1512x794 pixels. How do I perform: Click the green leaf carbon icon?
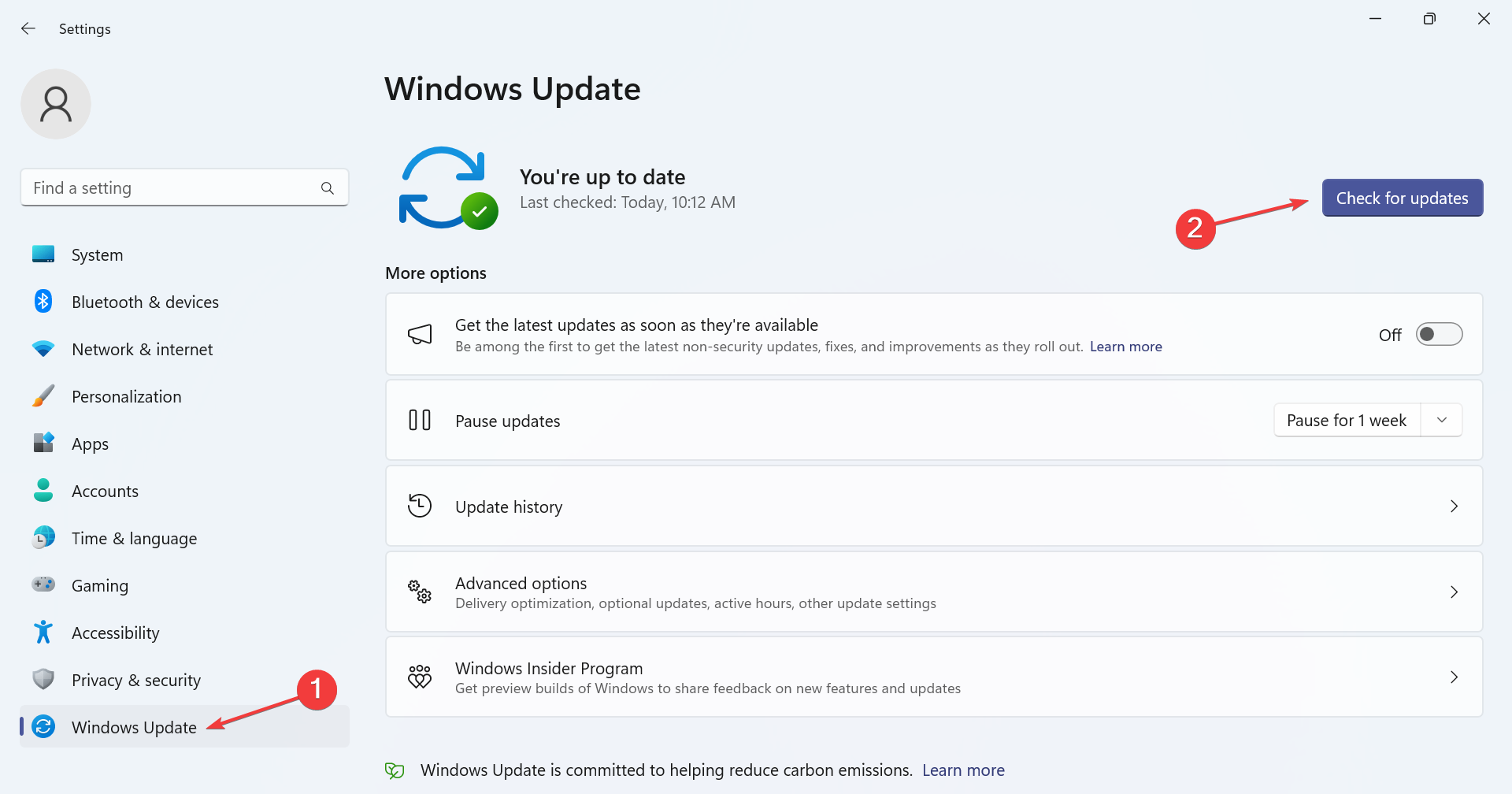tap(395, 770)
